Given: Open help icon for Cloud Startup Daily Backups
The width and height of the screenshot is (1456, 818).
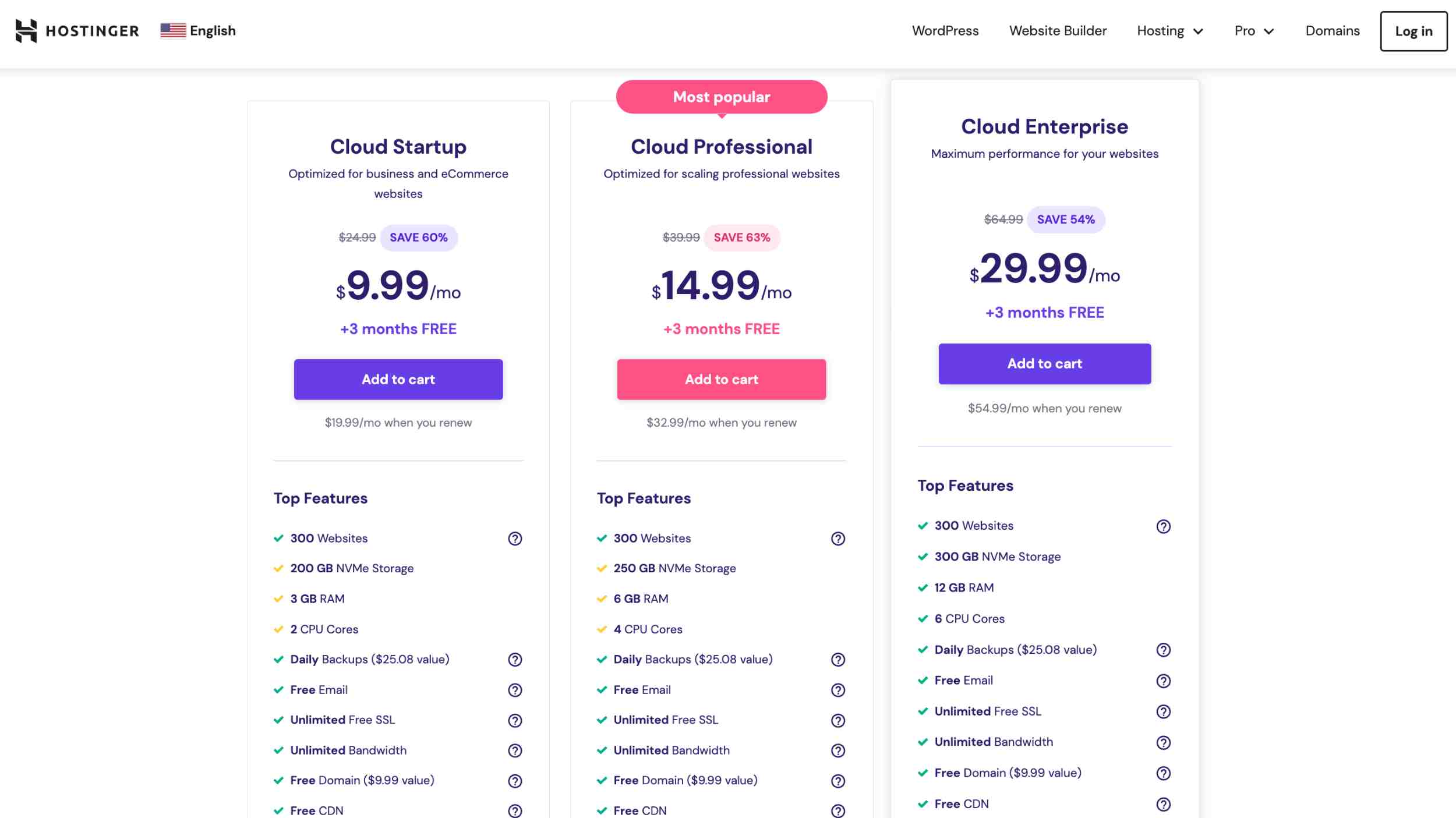Looking at the screenshot, I should pyautogui.click(x=515, y=660).
